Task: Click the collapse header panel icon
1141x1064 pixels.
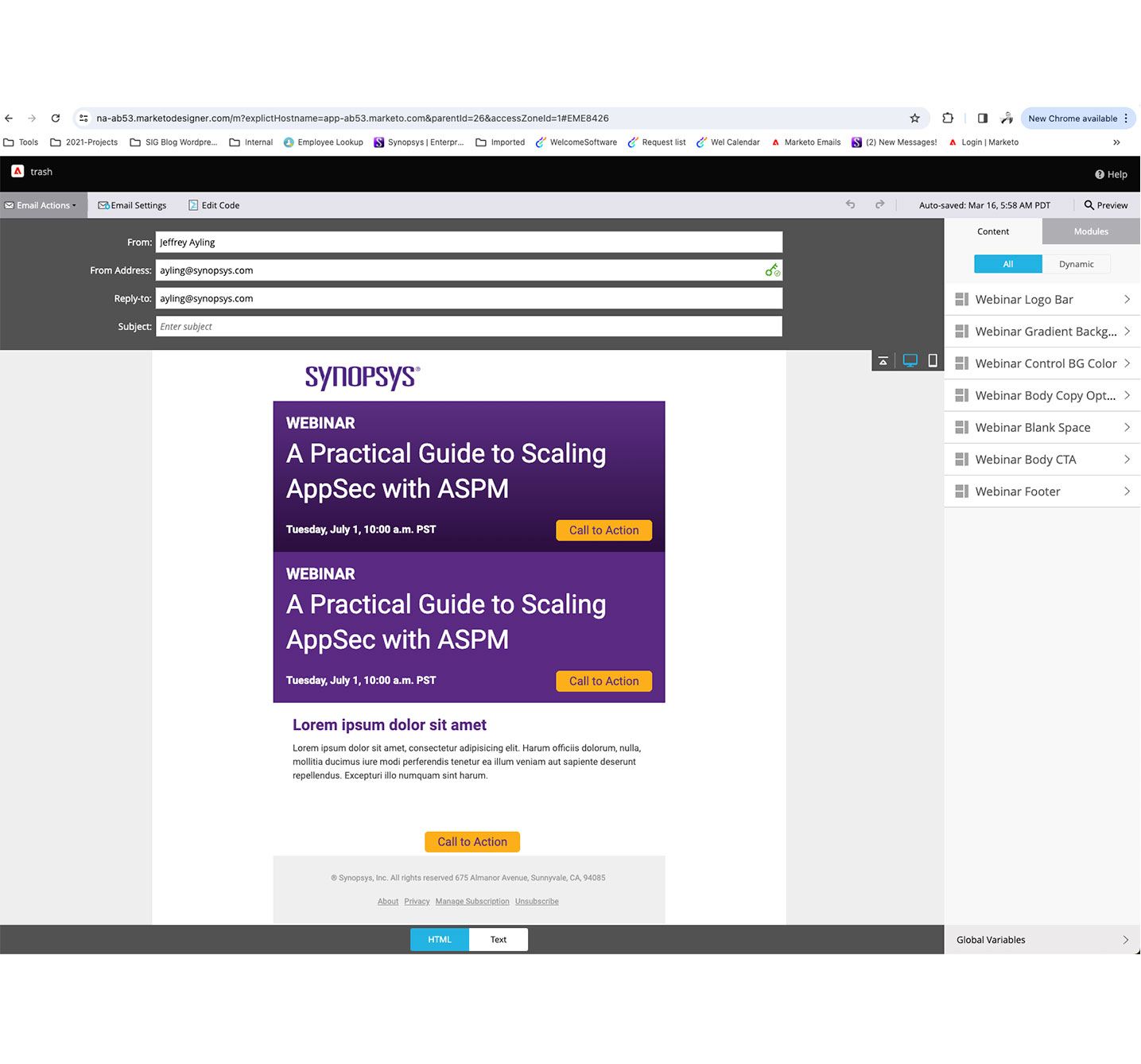Action: click(883, 361)
